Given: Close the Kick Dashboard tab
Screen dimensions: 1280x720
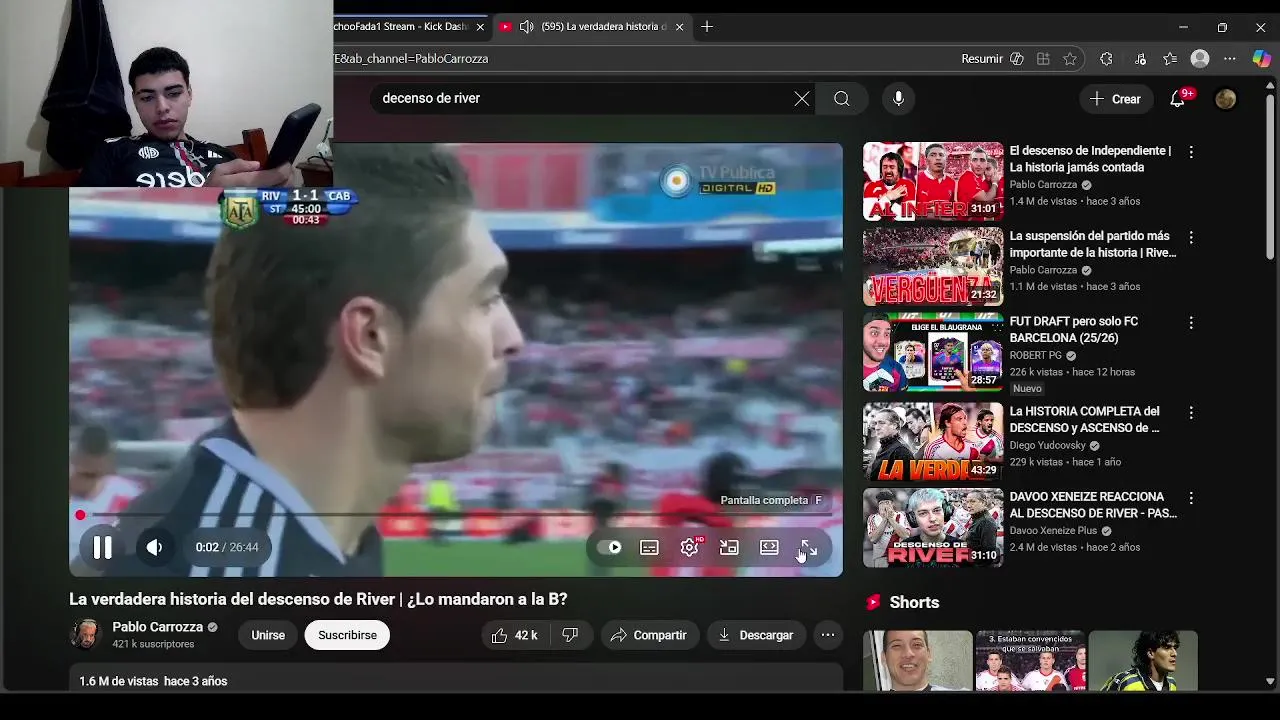Looking at the screenshot, I should [x=480, y=27].
